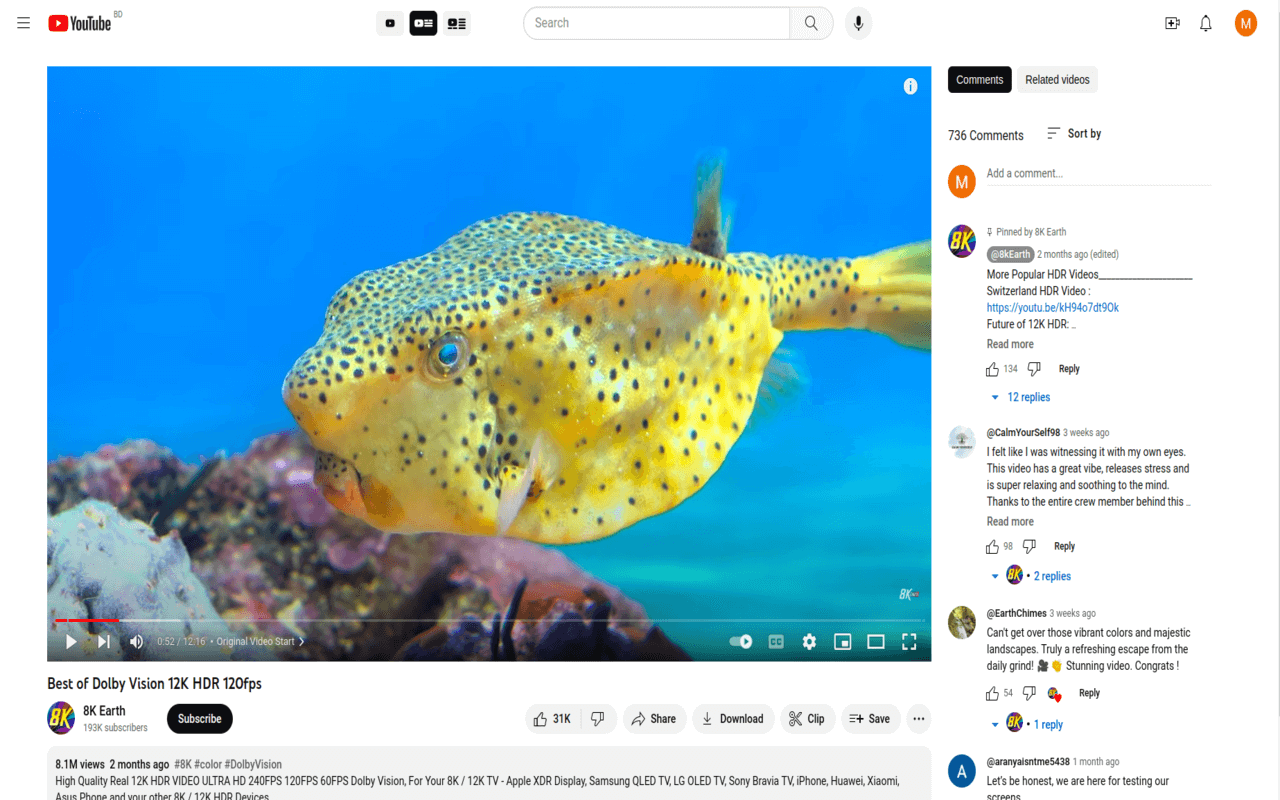Switch to theater mode
The width and height of the screenshot is (1280, 800).
pos(876,641)
